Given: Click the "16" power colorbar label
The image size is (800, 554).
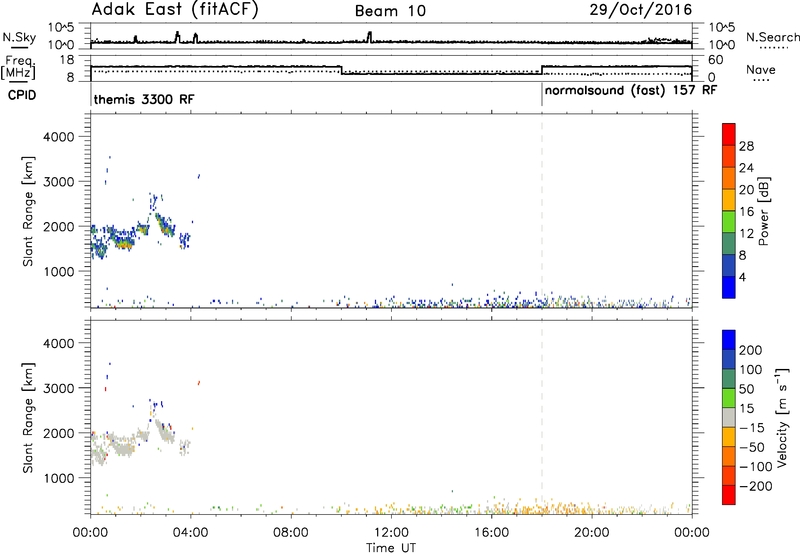Looking at the screenshot, I should [x=746, y=212].
